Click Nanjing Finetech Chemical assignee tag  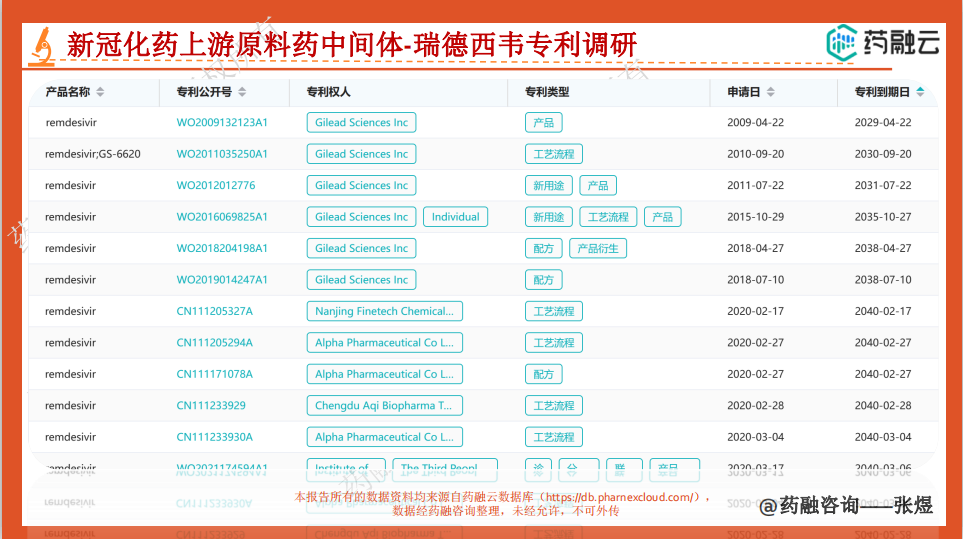tap(384, 311)
